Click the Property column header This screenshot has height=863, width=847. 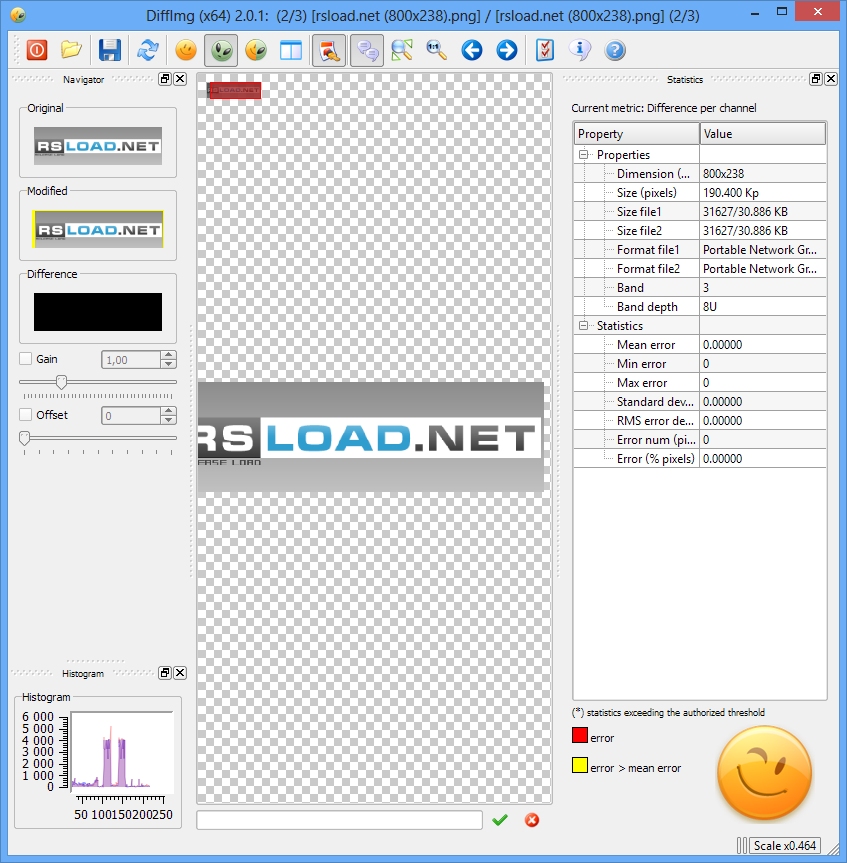[x=636, y=134]
